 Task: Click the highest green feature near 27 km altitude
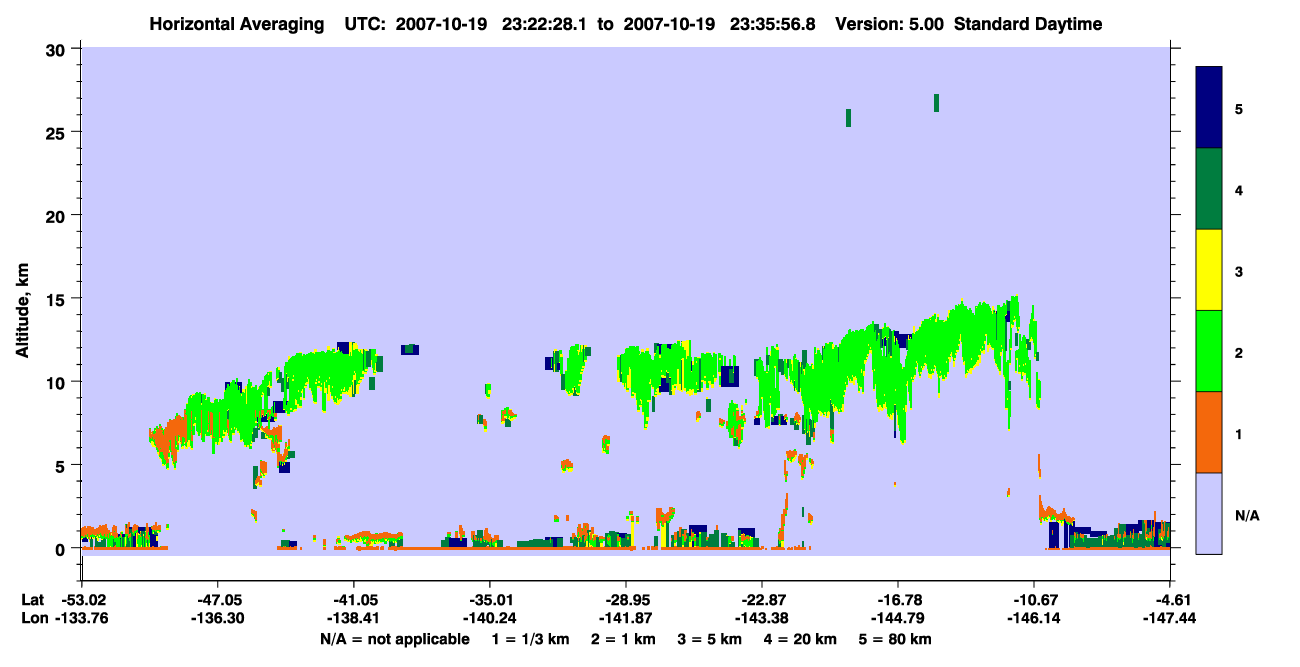click(936, 102)
